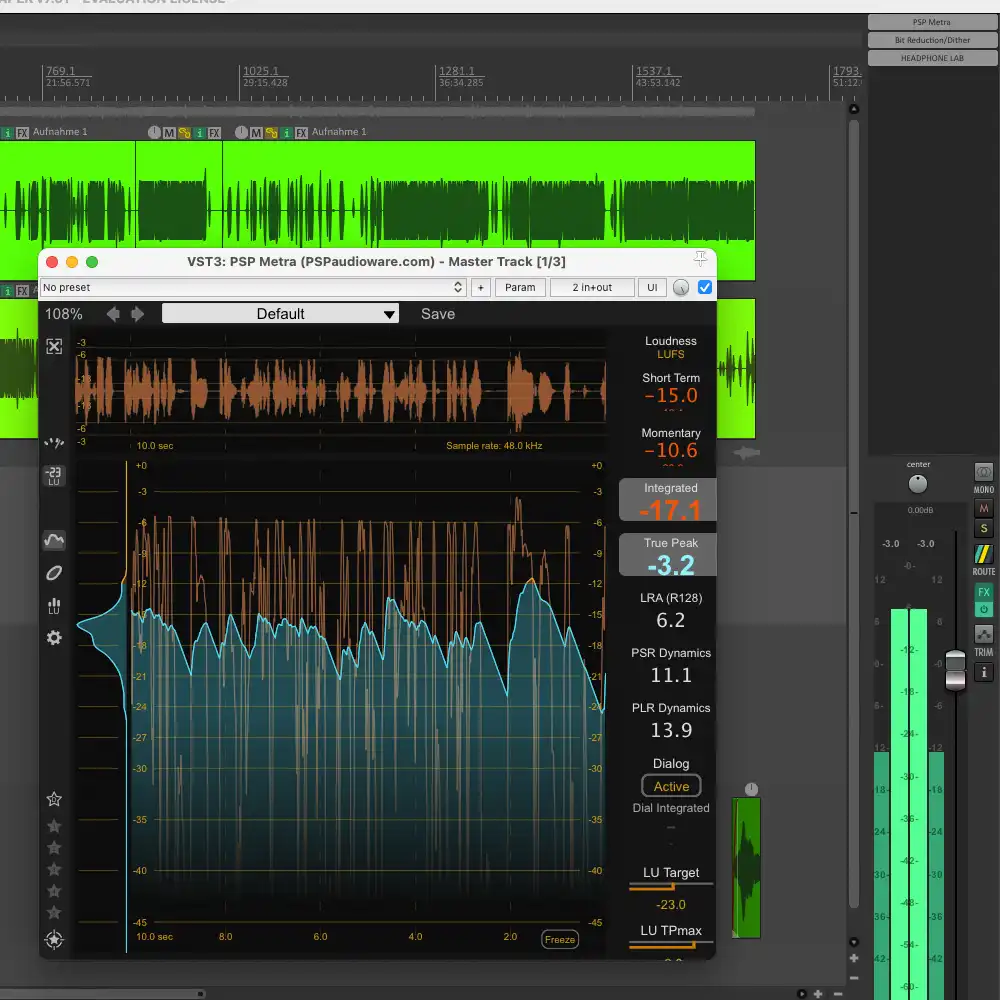
Task: Open the '2 in+out' pin connector
Action: point(592,288)
